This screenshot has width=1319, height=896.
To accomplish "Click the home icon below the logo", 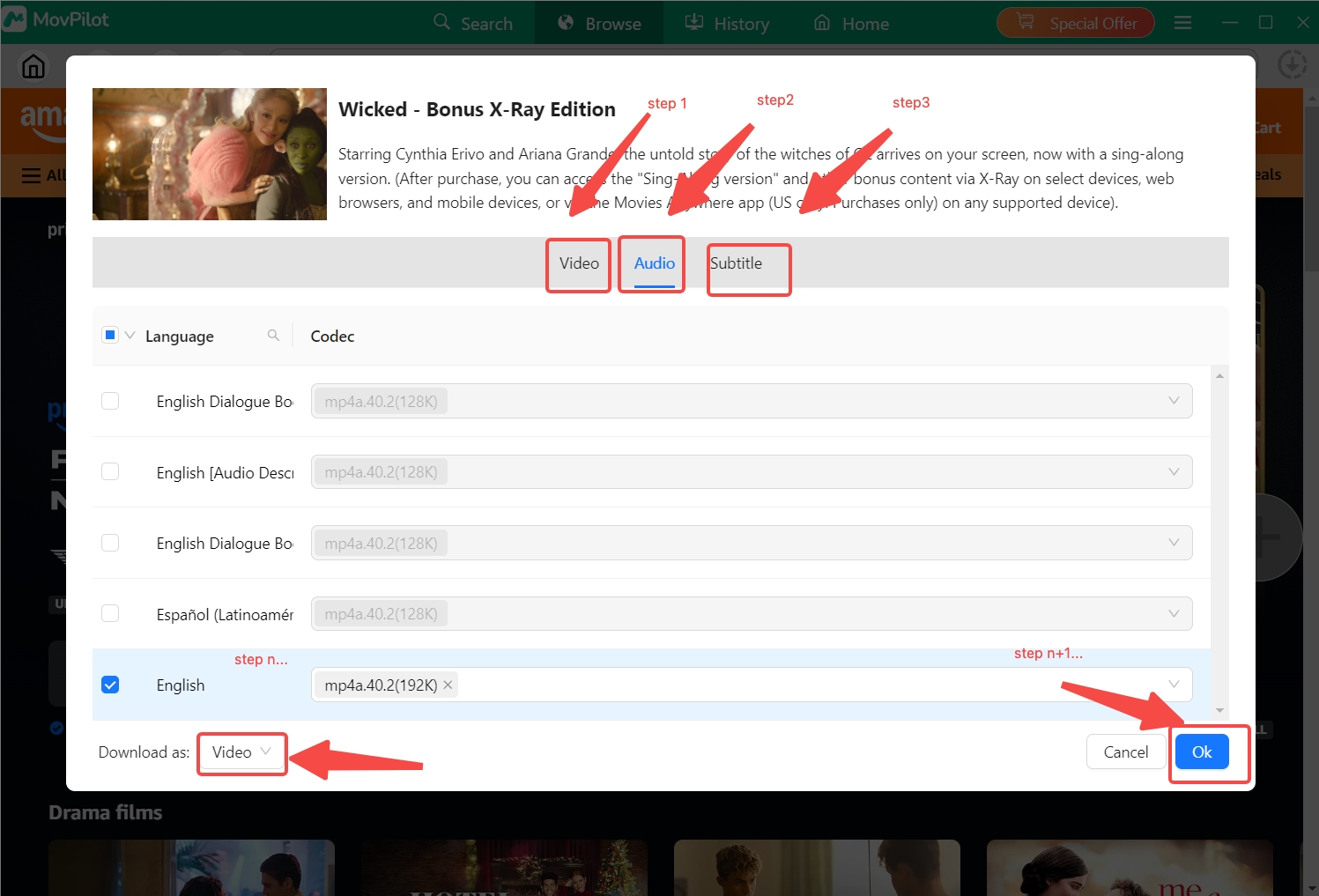I will point(33,66).
